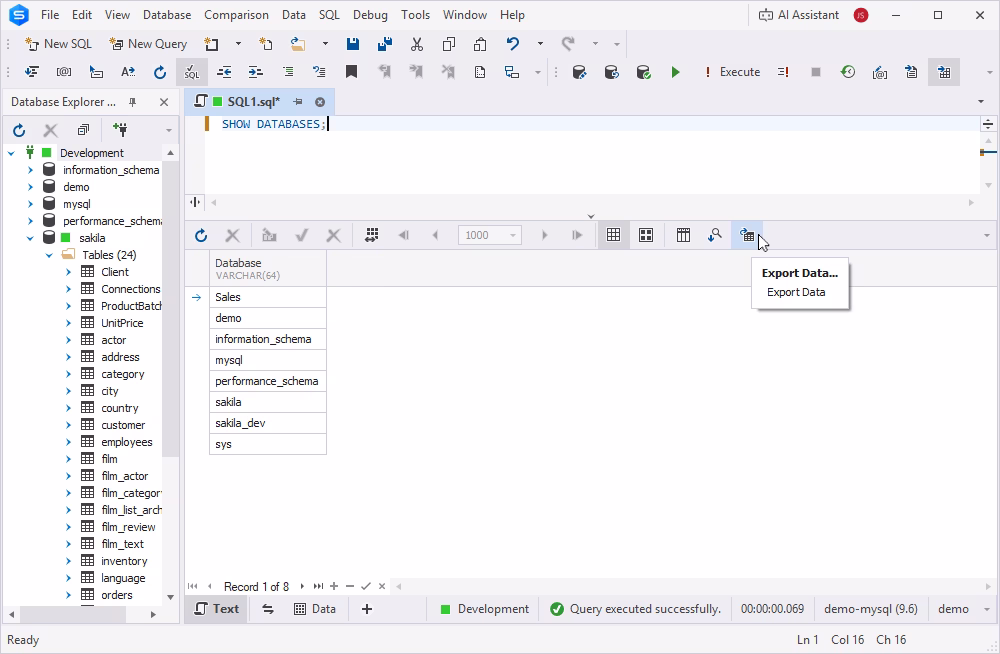The height and width of the screenshot is (654, 1000).
Task: Switch to the Data view tab
Action: 315,609
